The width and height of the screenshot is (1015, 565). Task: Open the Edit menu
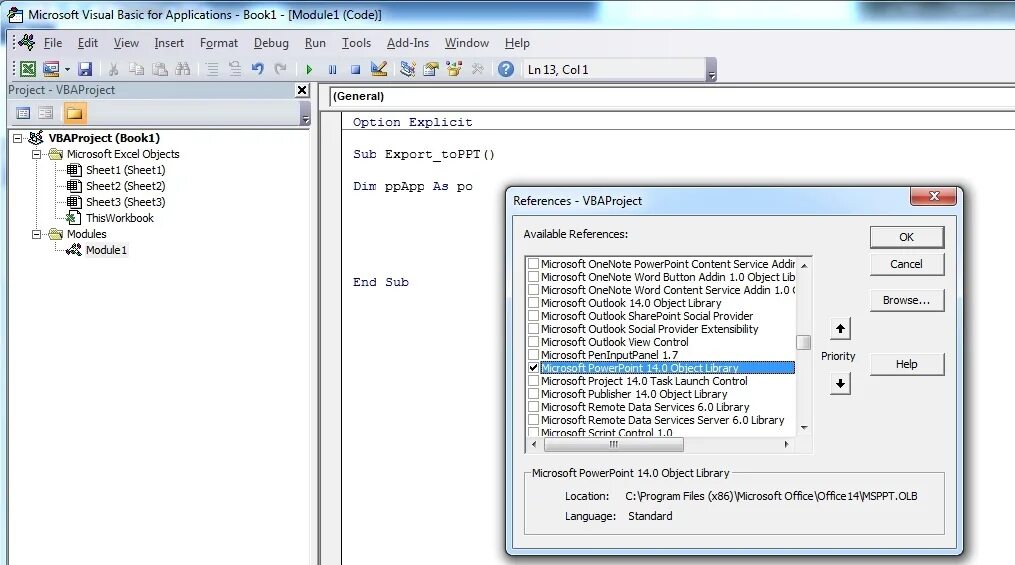(87, 43)
